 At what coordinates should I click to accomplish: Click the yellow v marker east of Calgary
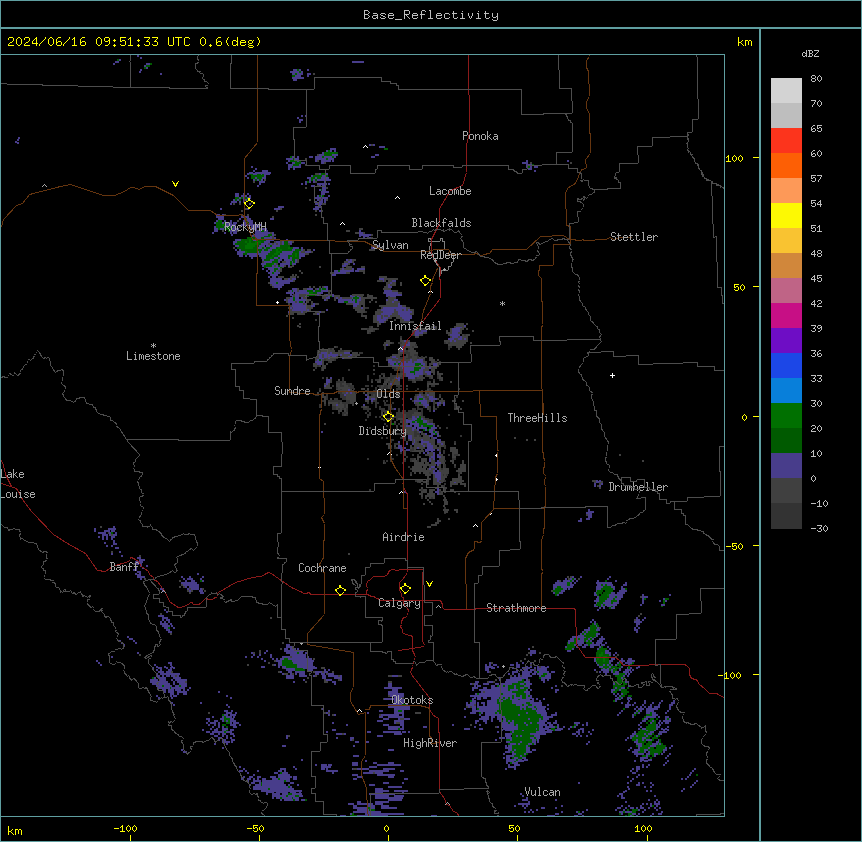[429, 584]
